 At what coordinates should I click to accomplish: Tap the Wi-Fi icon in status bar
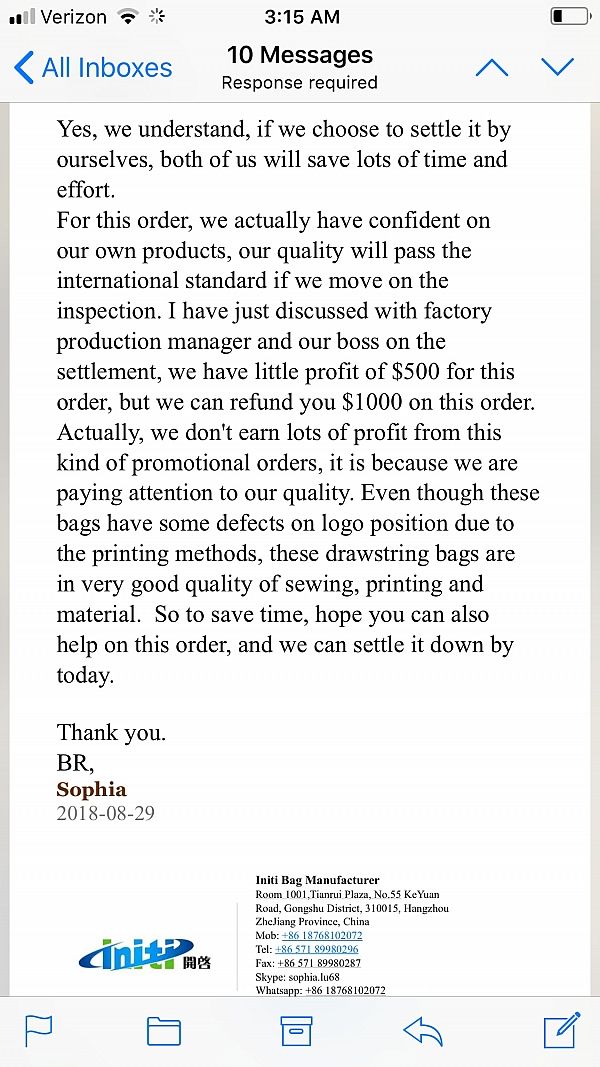(127, 16)
